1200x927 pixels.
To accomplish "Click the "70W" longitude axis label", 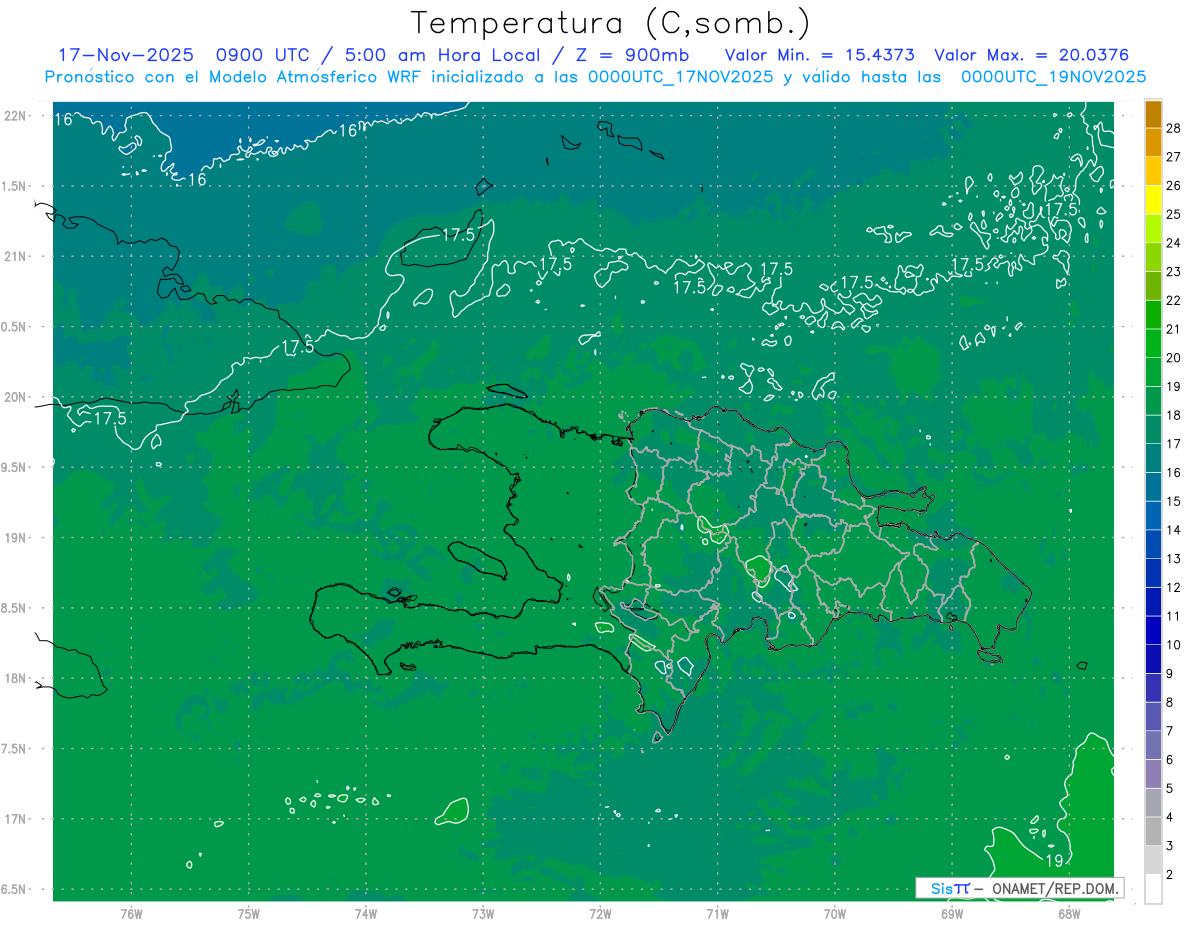I will (835, 913).
